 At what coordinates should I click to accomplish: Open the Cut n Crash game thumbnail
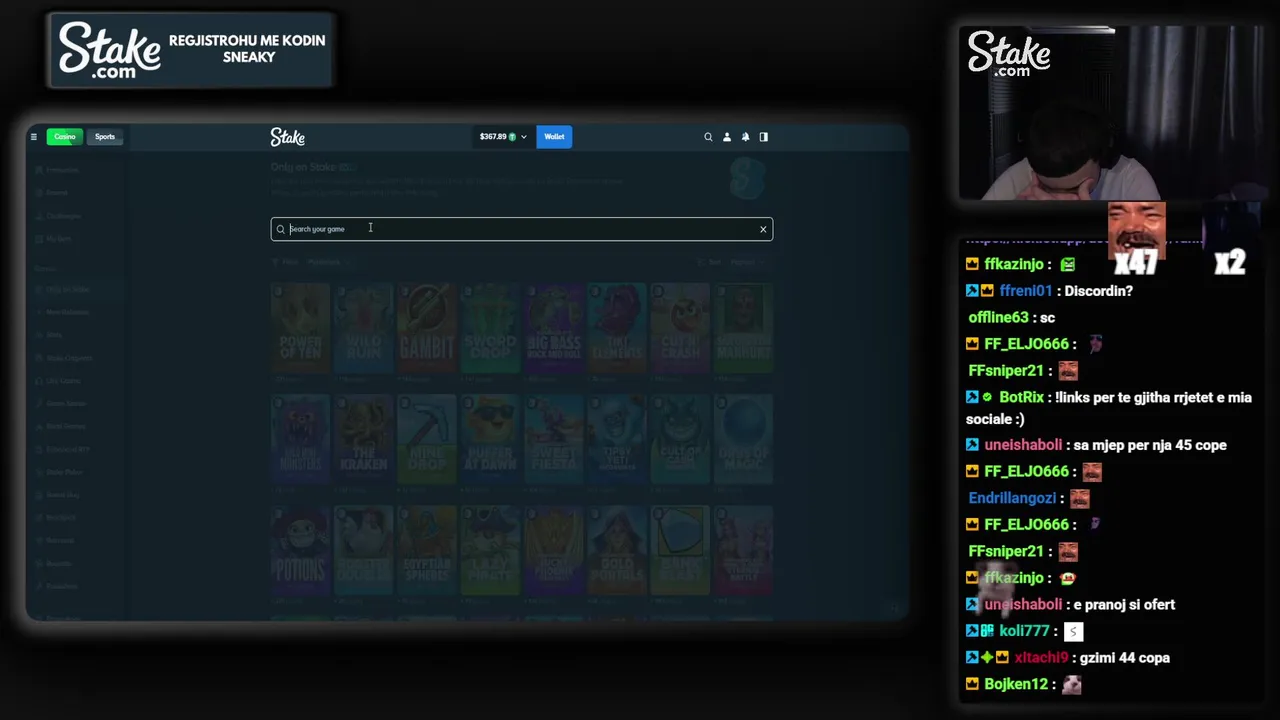point(680,328)
